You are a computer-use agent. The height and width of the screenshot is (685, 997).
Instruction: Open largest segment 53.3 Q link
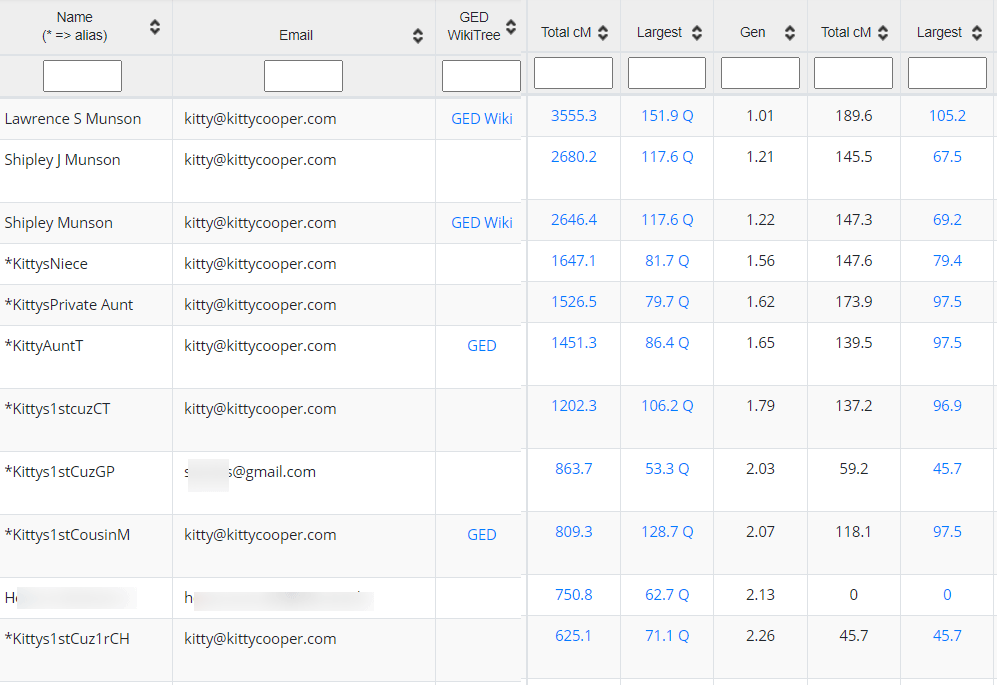(x=667, y=469)
